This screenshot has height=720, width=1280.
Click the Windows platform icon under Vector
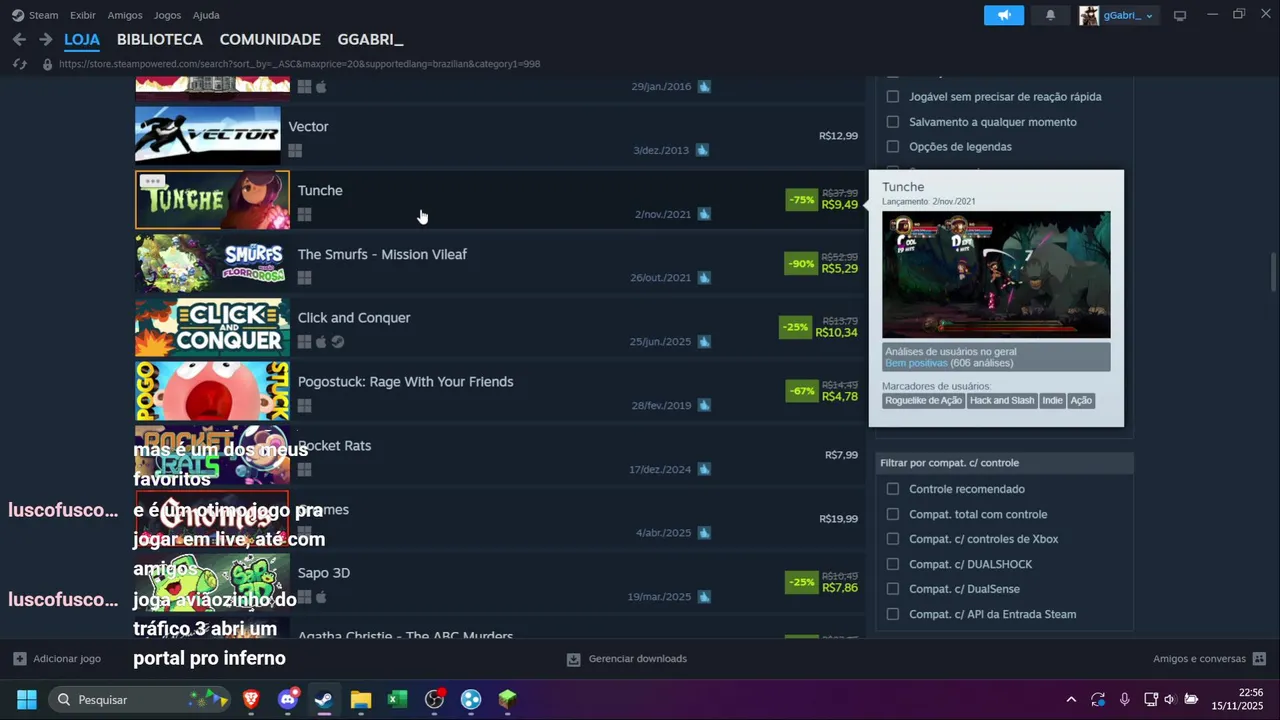tap(295, 151)
